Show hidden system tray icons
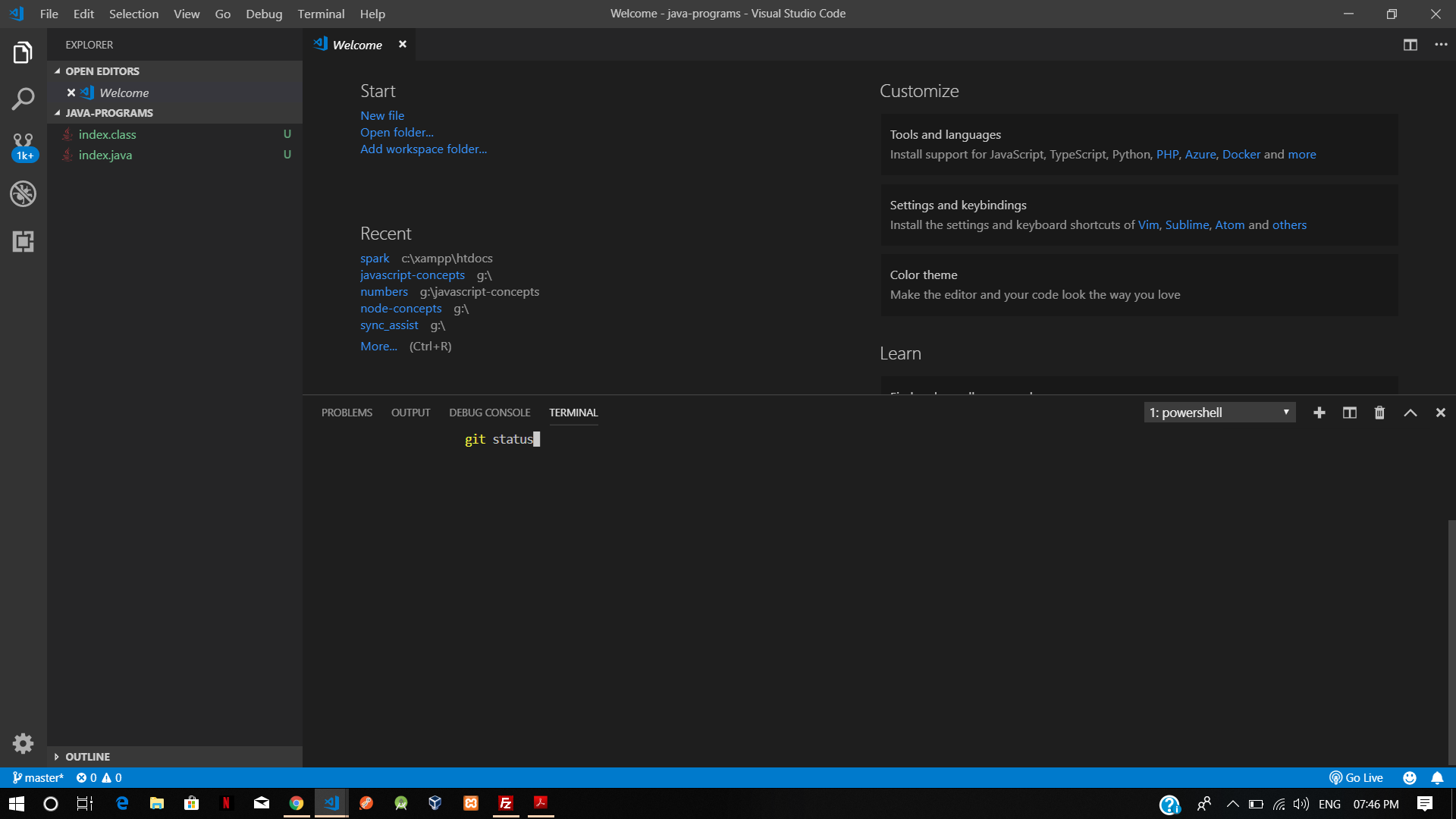Screen dimensions: 1456x819 click(x=1232, y=804)
